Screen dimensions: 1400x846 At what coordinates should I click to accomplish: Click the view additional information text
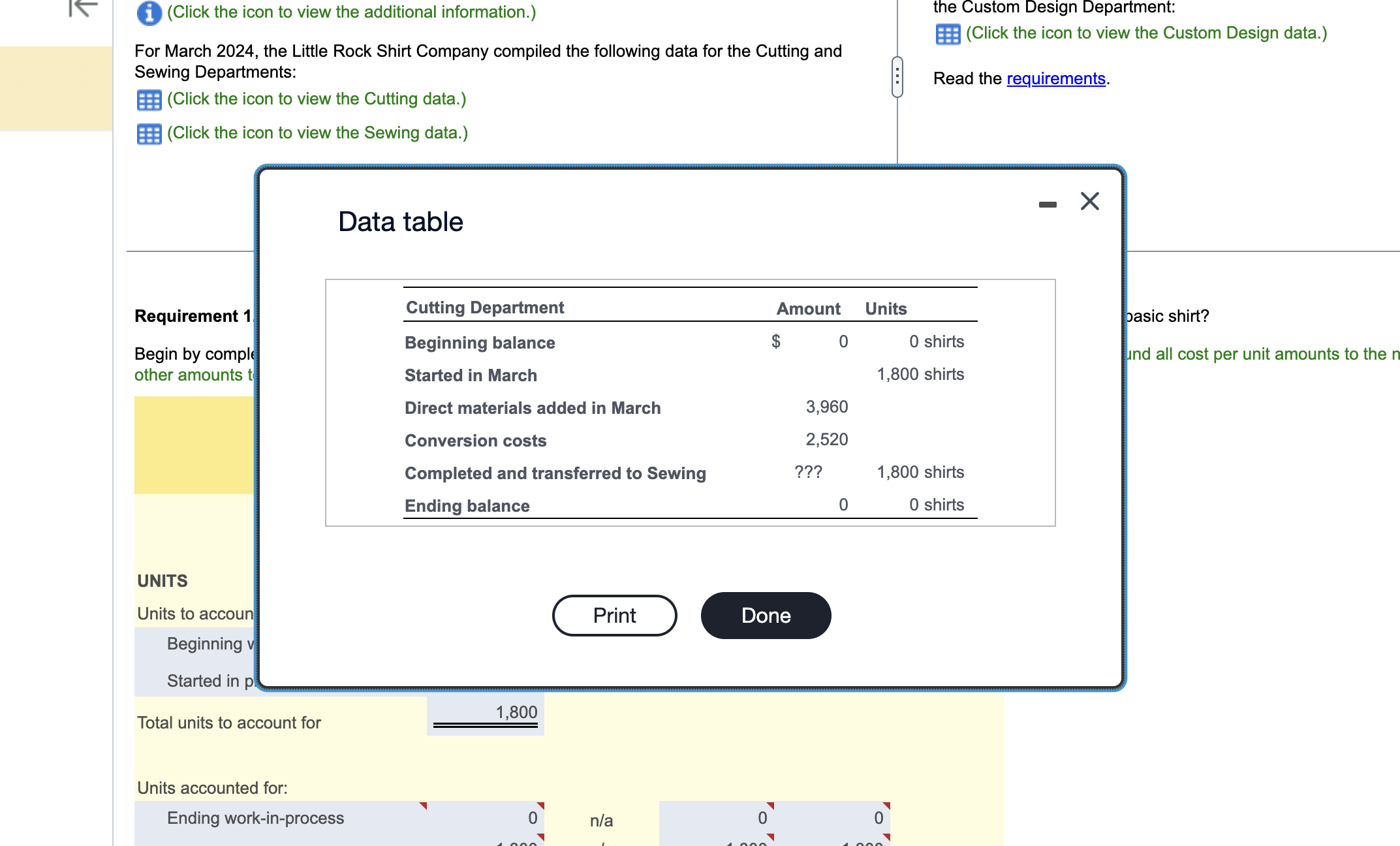tap(351, 12)
